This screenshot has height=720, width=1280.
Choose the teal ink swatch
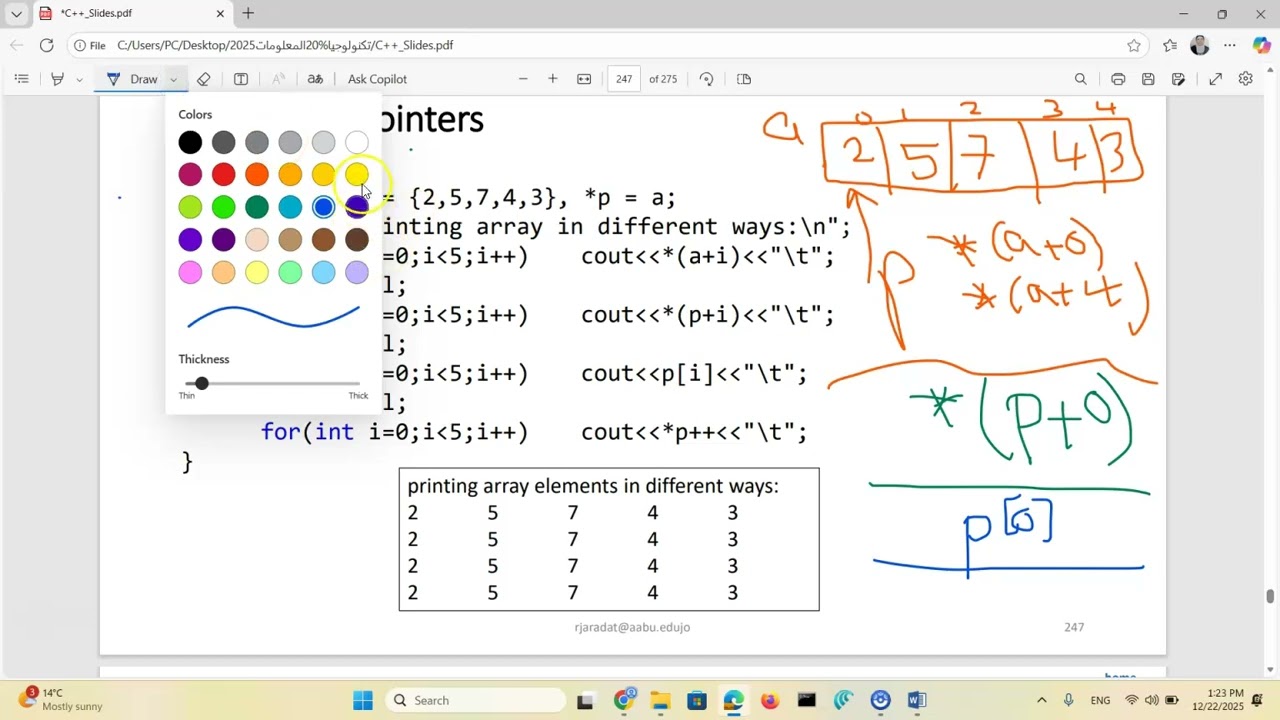(x=290, y=207)
